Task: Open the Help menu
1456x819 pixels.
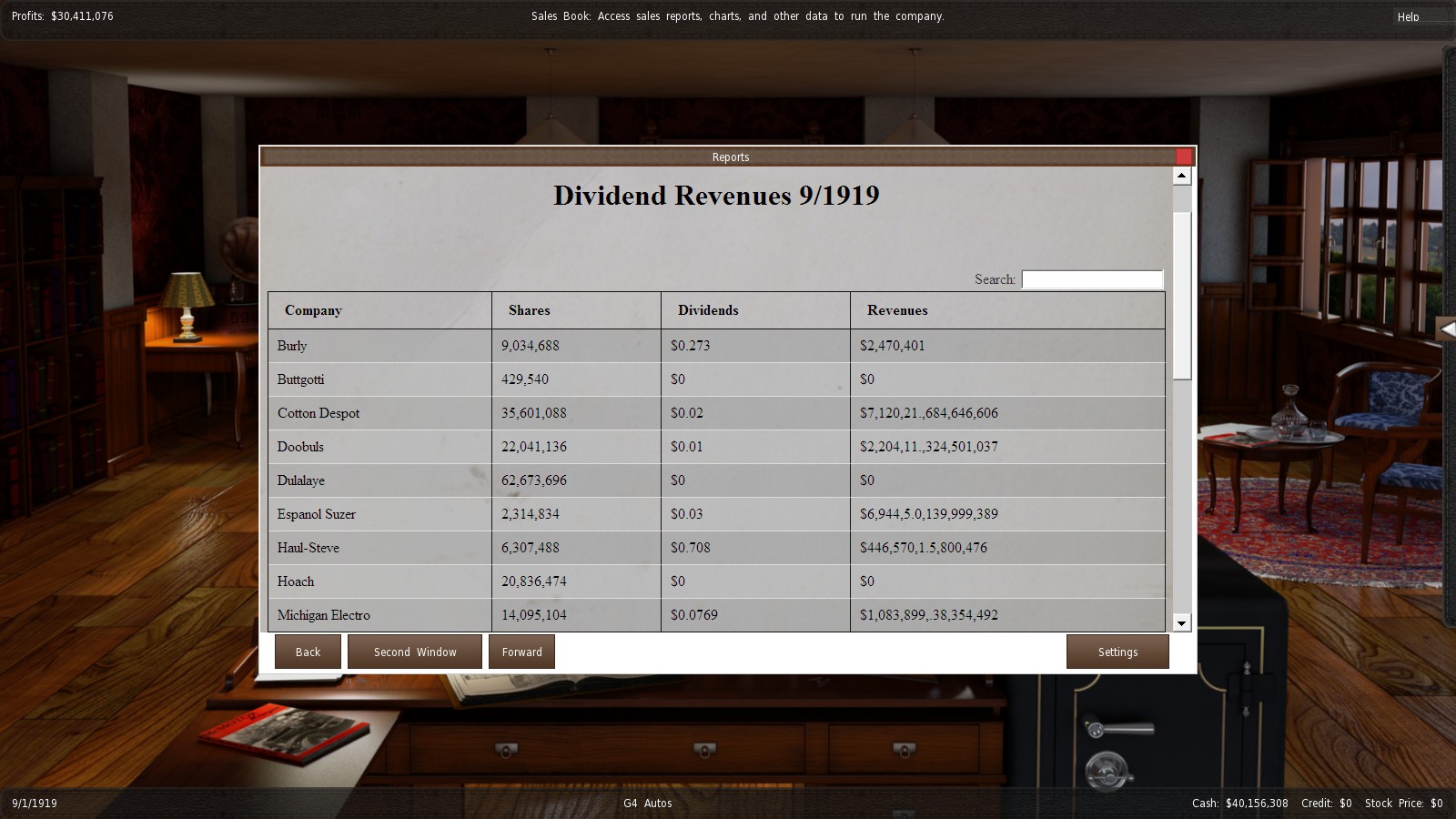Action: tap(1408, 16)
